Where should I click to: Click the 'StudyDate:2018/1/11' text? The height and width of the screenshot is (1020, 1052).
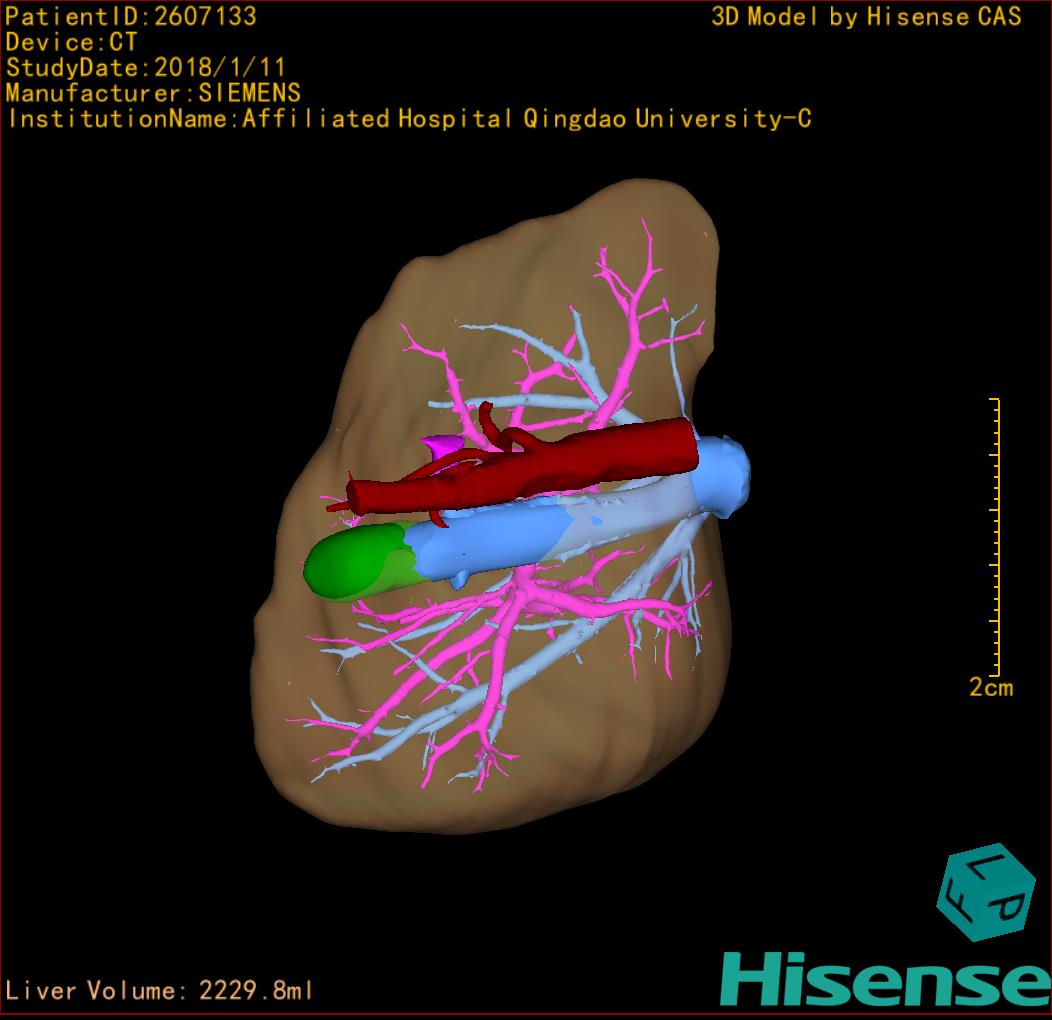[x=146, y=68]
